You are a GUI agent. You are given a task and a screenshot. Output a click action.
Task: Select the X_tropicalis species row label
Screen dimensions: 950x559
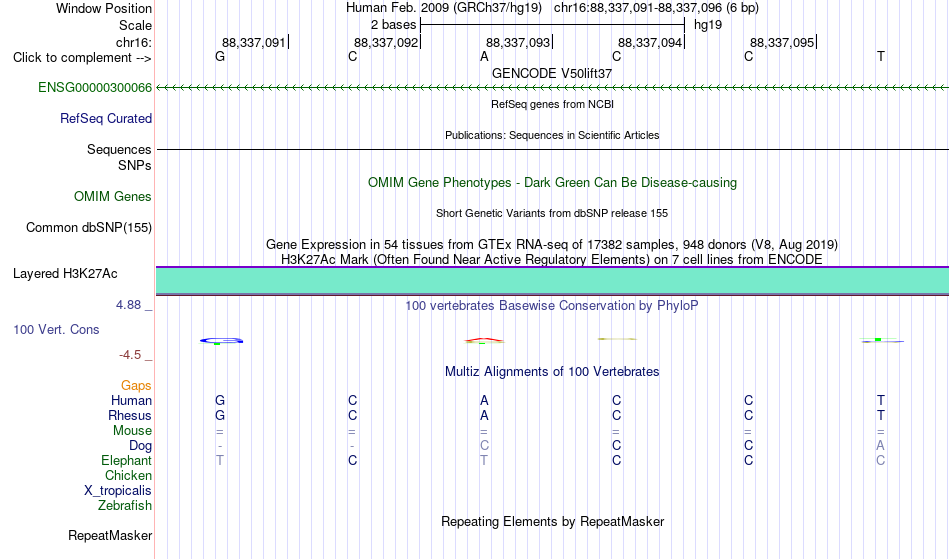[x=118, y=491]
